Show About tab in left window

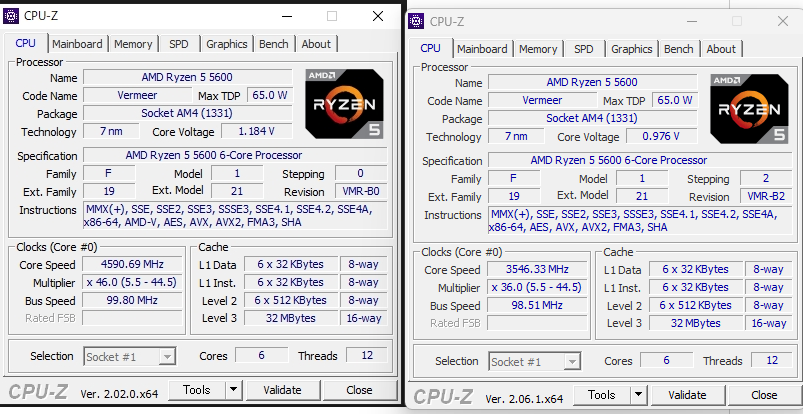click(x=316, y=44)
